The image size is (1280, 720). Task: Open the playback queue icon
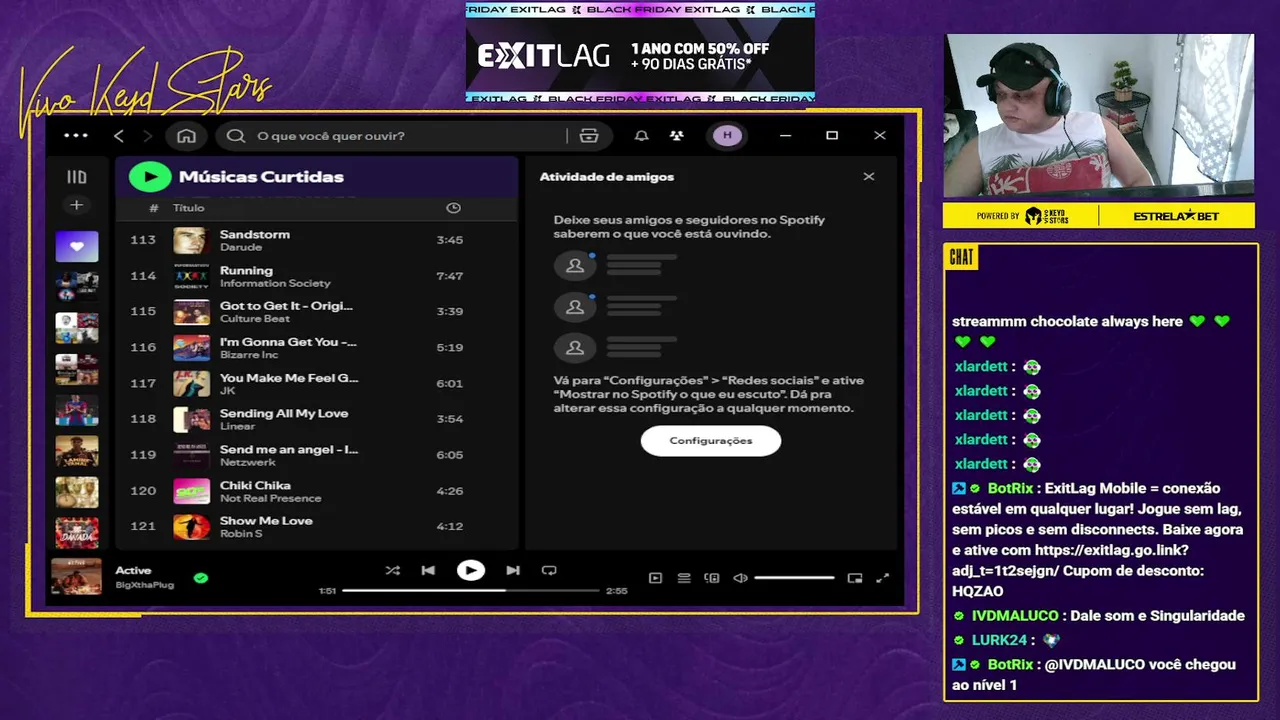(x=684, y=578)
